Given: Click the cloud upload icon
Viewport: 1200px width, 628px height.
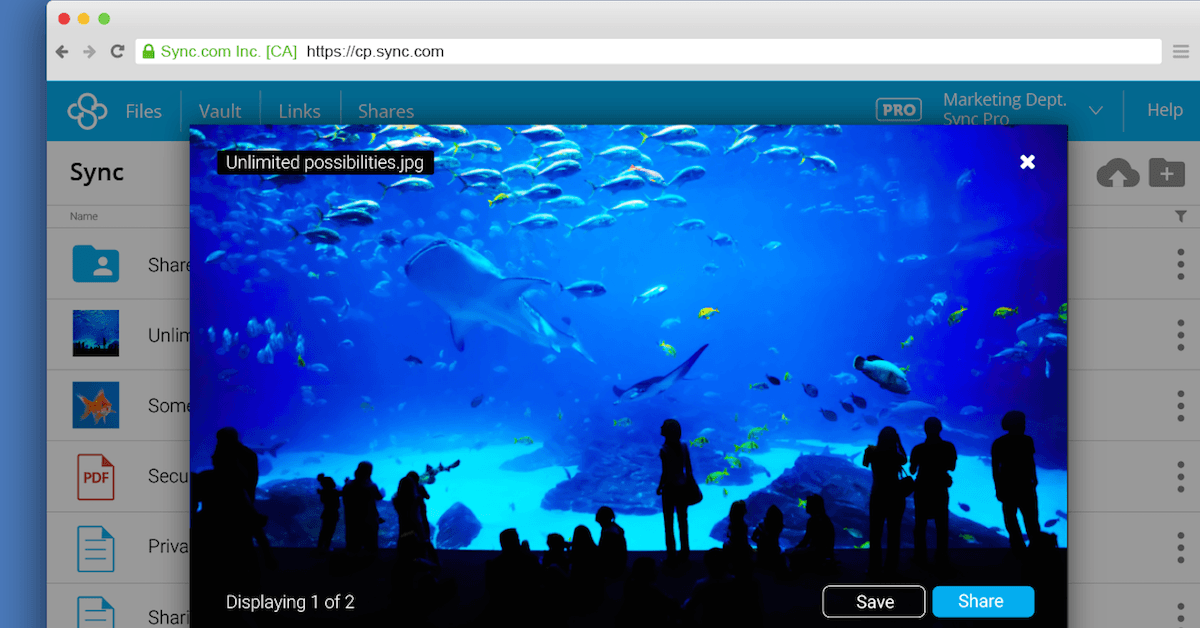Looking at the screenshot, I should pos(1117,173).
